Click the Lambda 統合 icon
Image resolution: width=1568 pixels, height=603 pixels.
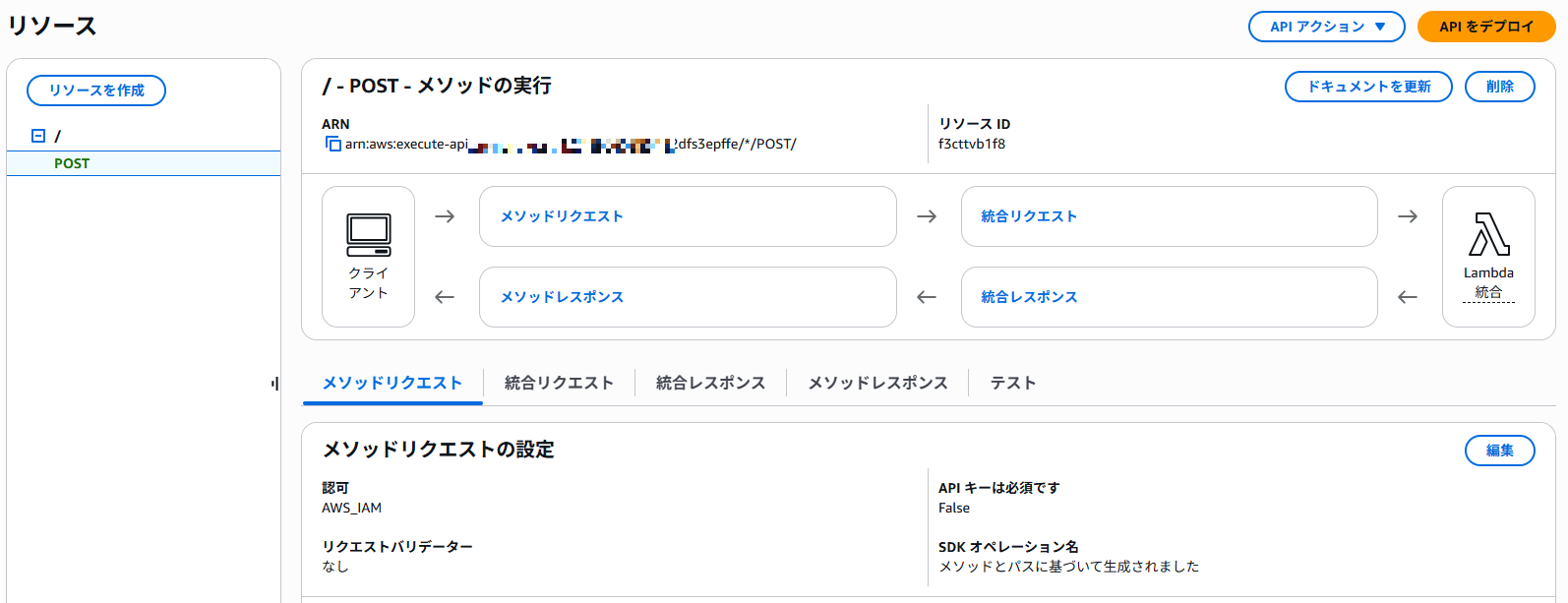(x=1488, y=234)
